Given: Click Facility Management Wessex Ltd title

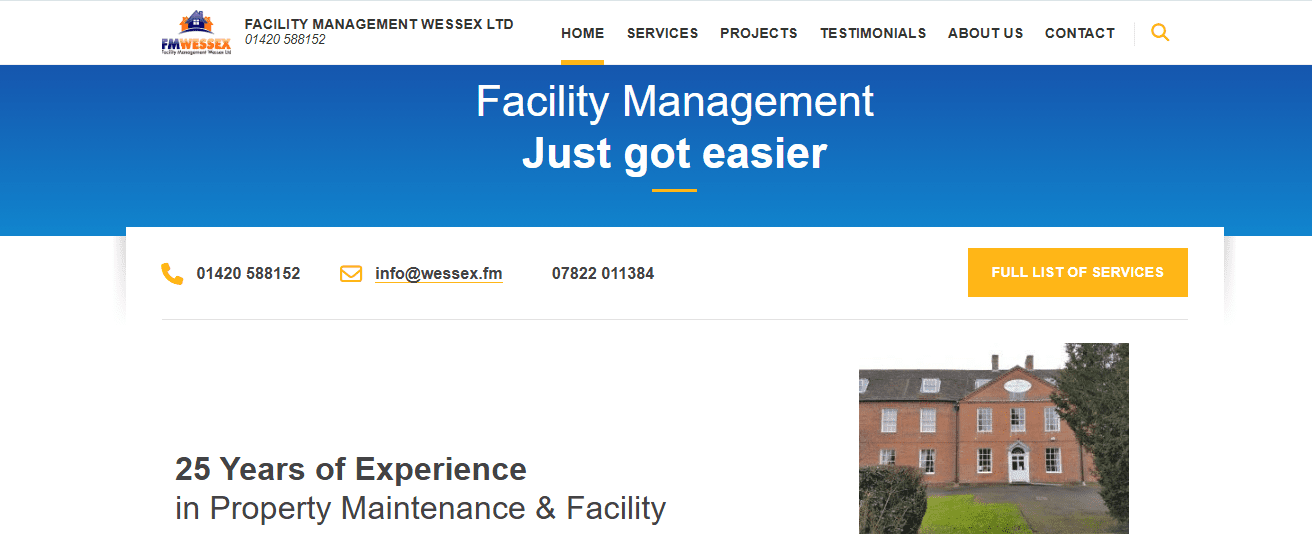Looking at the screenshot, I should (x=379, y=24).
